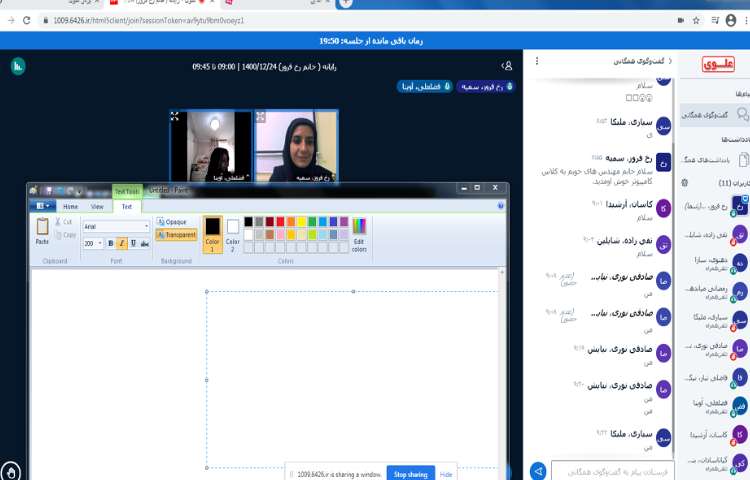Pick the purple color swatch in palette
This screenshot has height=480, width=750.
[x=343, y=221]
